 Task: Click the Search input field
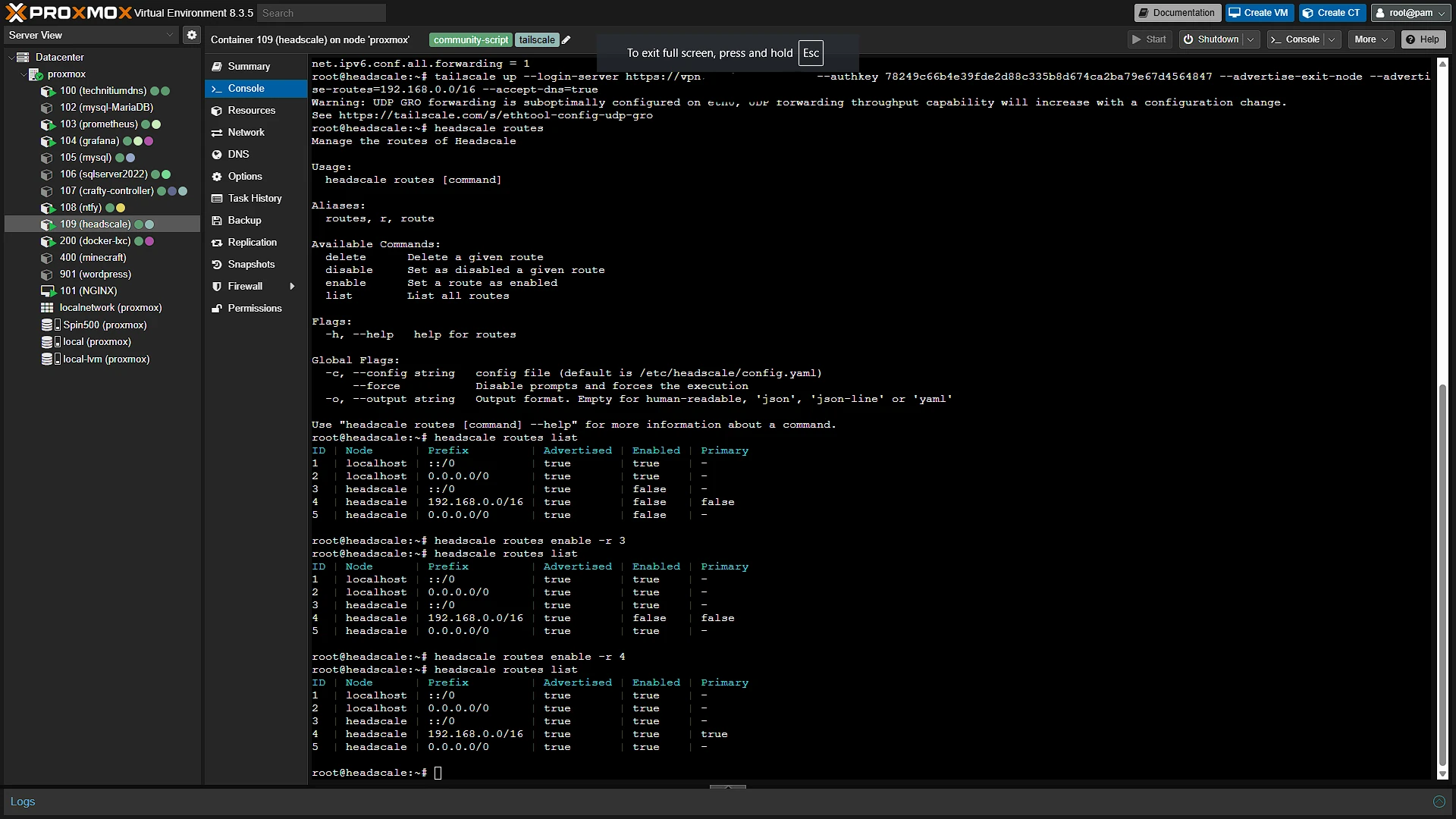[322, 13]
